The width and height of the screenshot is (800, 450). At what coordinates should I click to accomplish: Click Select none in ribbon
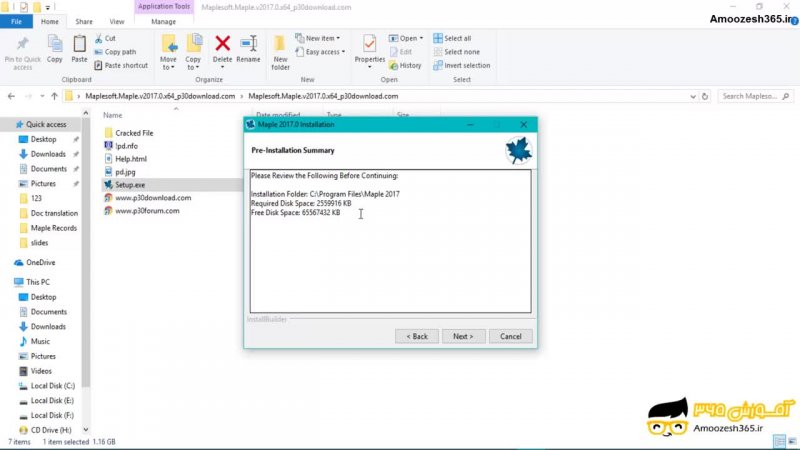[x=456, y=52]
